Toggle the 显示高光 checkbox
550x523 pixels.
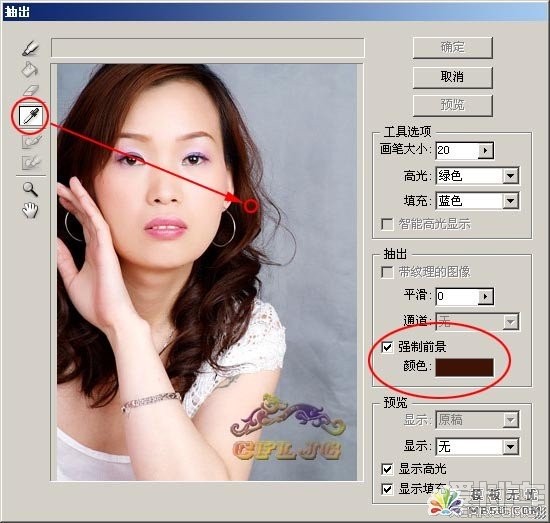tap(387, 469)
